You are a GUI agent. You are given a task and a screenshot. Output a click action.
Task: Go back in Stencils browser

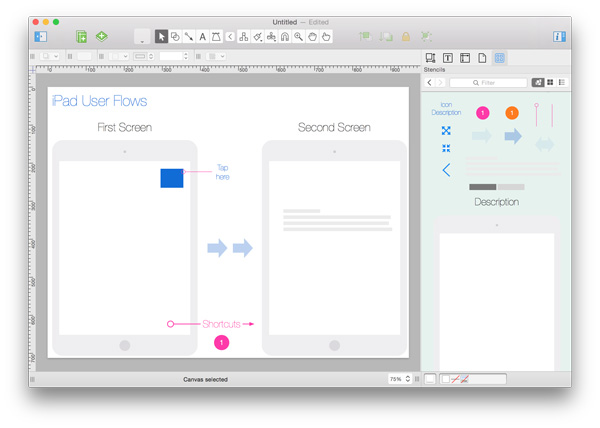(x=430, y=83)
